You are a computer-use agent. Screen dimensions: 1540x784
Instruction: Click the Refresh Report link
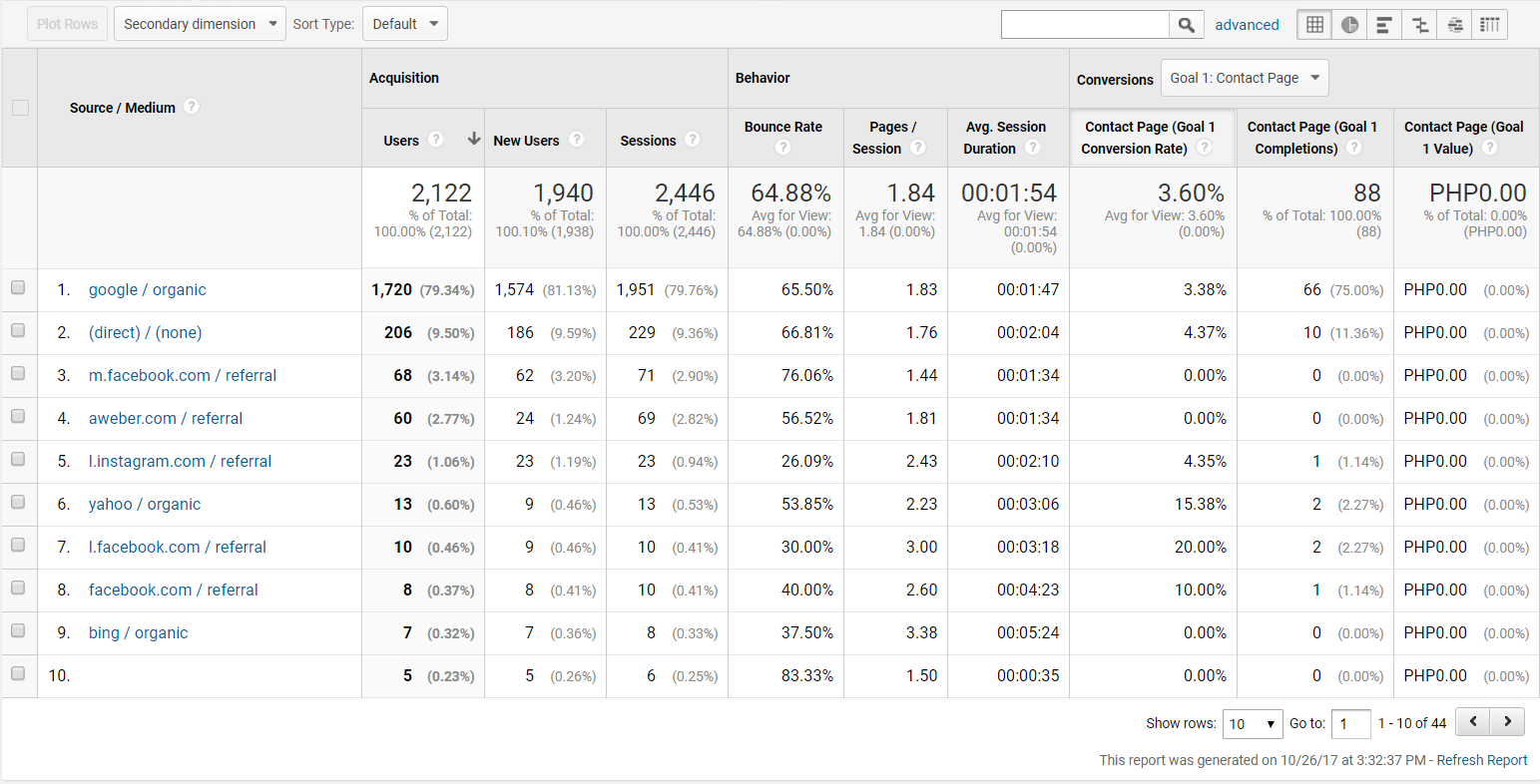coord(1481,760)
